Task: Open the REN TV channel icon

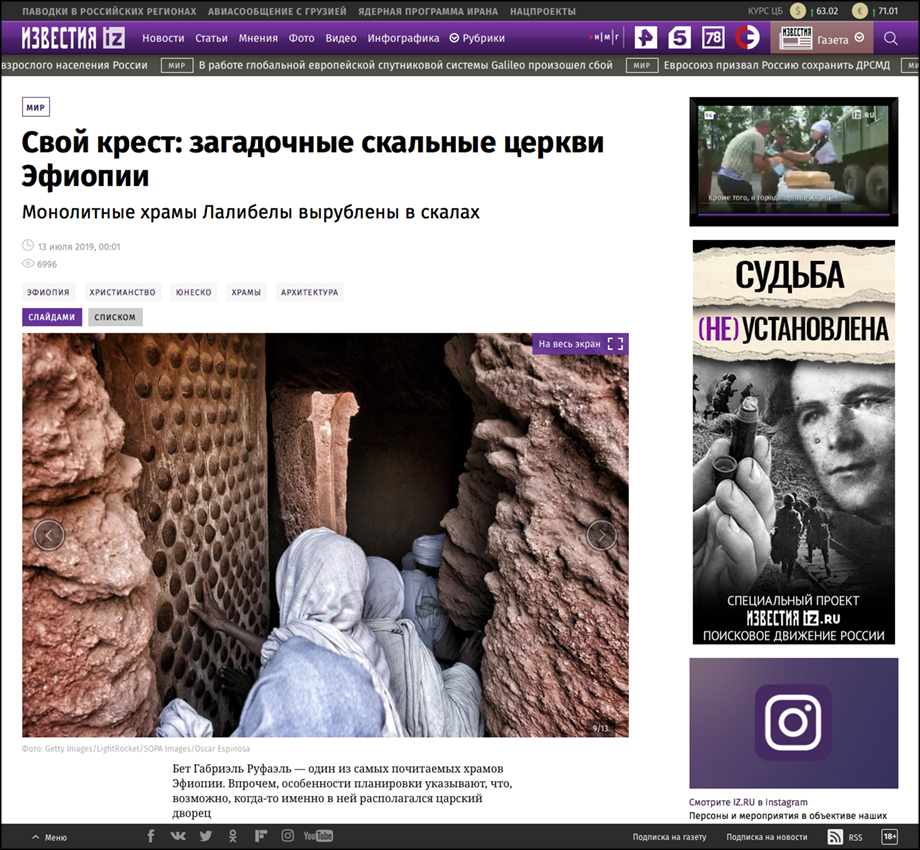Action: coord(646,38)
